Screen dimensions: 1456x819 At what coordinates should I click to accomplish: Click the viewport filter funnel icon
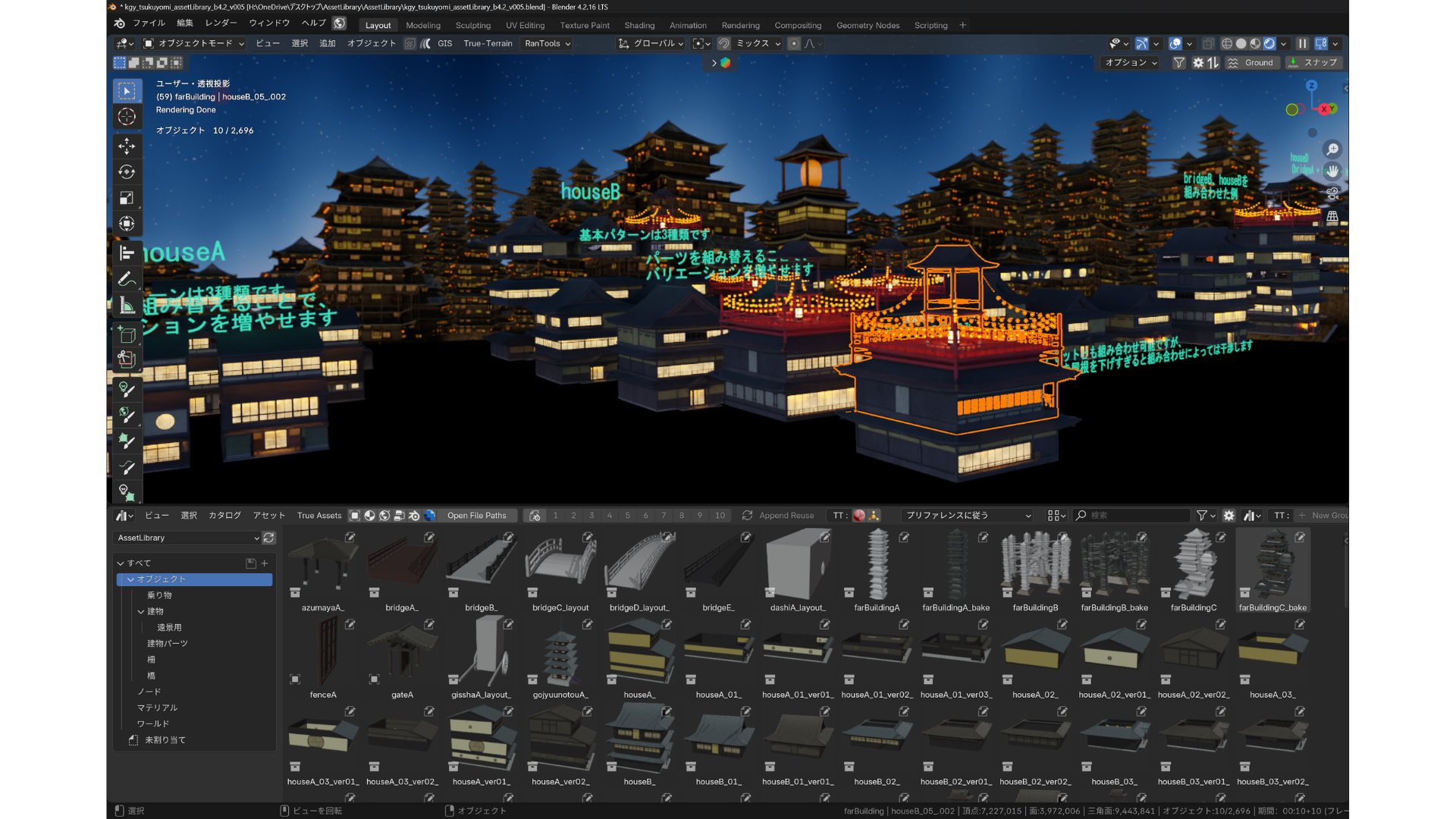click(1178, 63)
